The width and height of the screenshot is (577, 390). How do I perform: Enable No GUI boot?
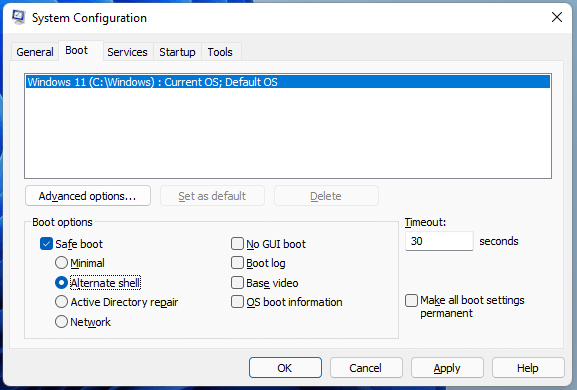[x=237, y=244]
